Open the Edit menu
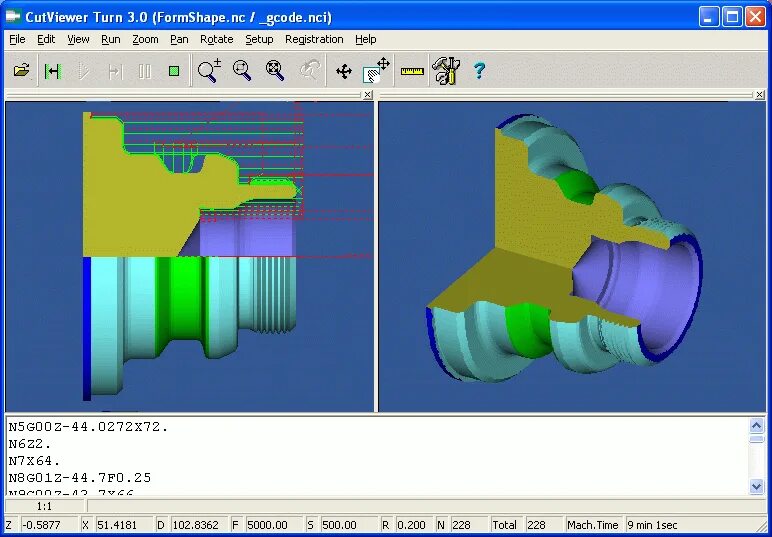This screenshot has height=537, width=772. [x=46, y=39]
